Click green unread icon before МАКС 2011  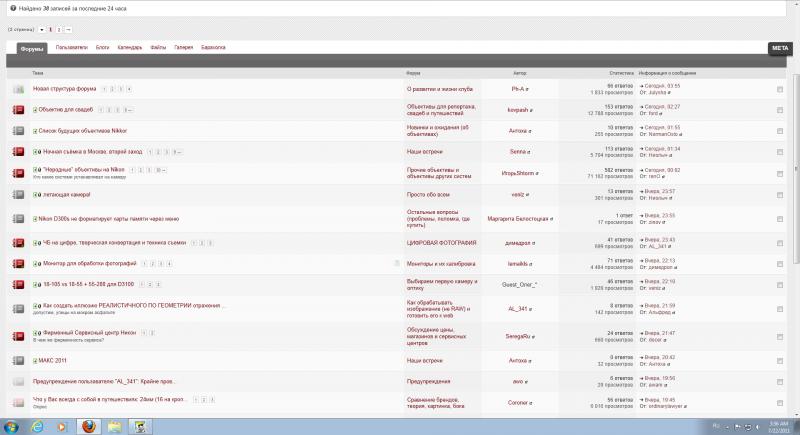tap(35, 361)
